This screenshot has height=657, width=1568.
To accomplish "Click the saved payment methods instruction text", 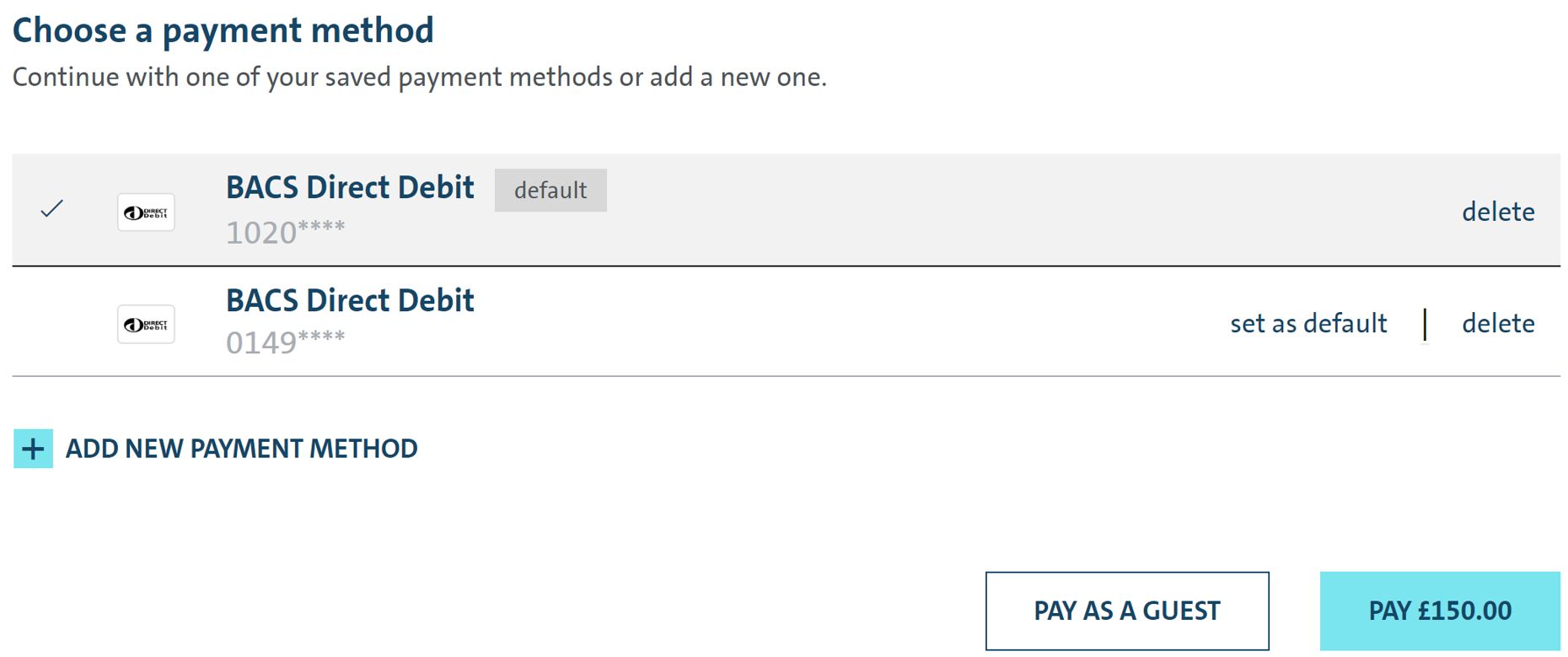I will click(419, 78).
